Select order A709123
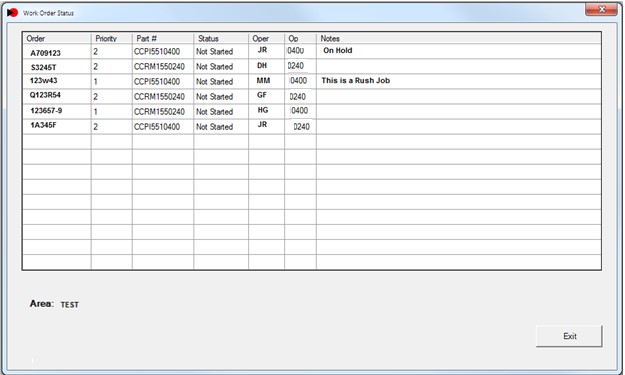Viewport: 625px width, 375px height. click(x=45, y=53)
